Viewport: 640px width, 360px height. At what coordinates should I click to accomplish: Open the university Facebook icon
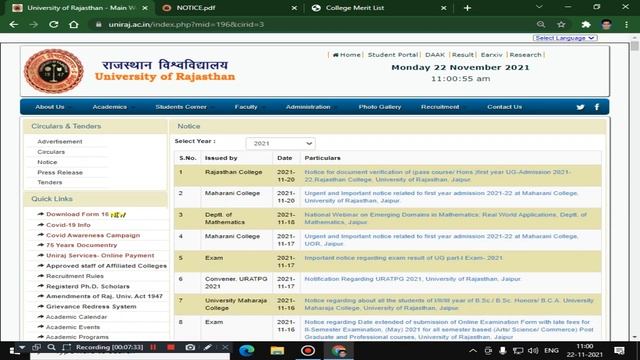pos(597,107)
